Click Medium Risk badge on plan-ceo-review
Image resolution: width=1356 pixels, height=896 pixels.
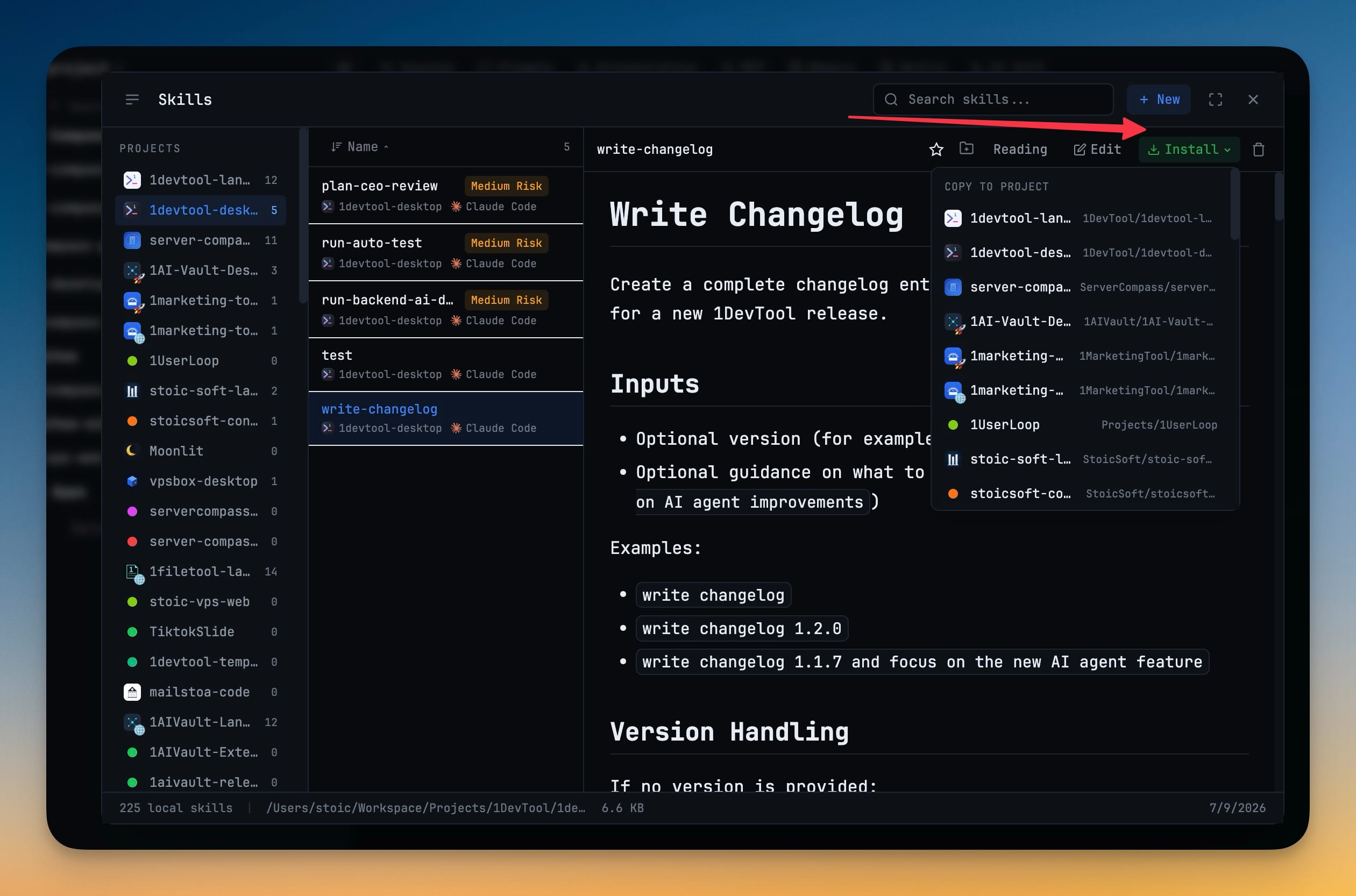[506, 186]
